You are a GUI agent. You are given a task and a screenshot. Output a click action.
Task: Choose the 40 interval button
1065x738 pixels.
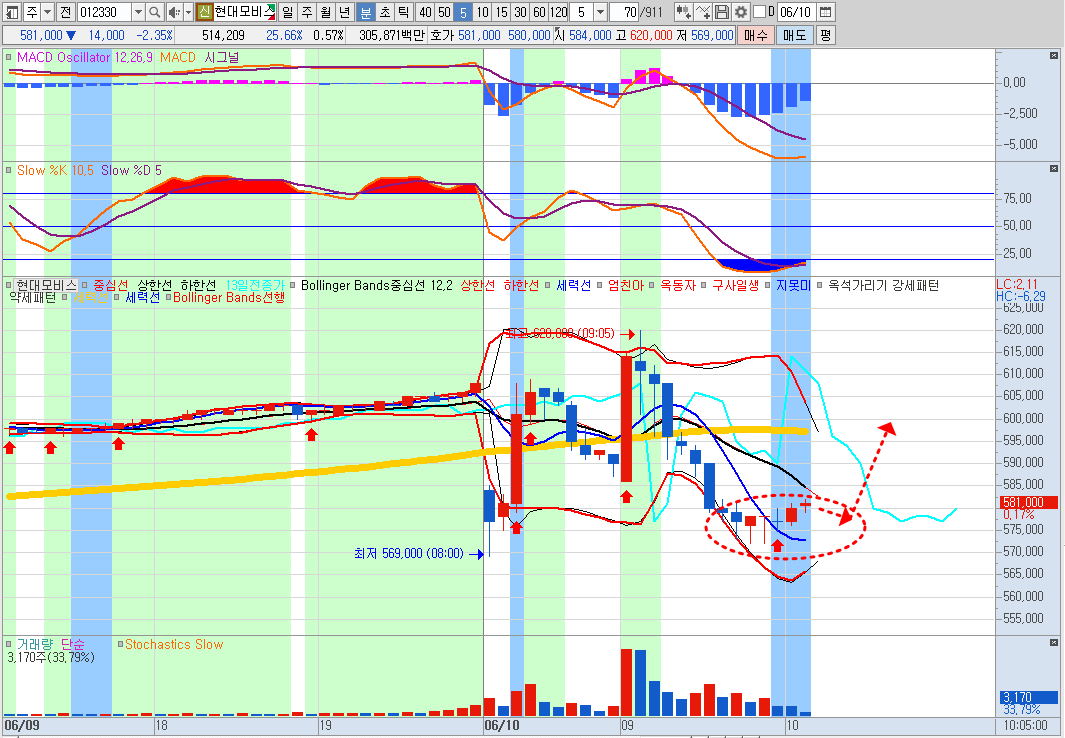(x=425, y=12)
